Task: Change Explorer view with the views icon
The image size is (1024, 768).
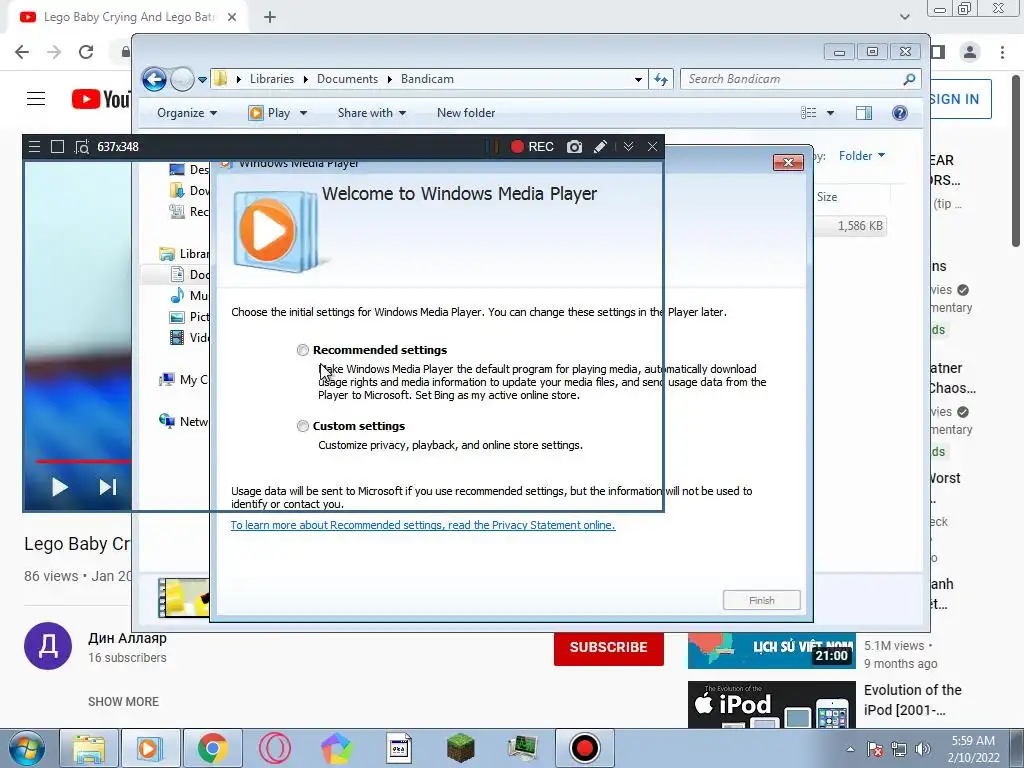Action: click(808, 113)
